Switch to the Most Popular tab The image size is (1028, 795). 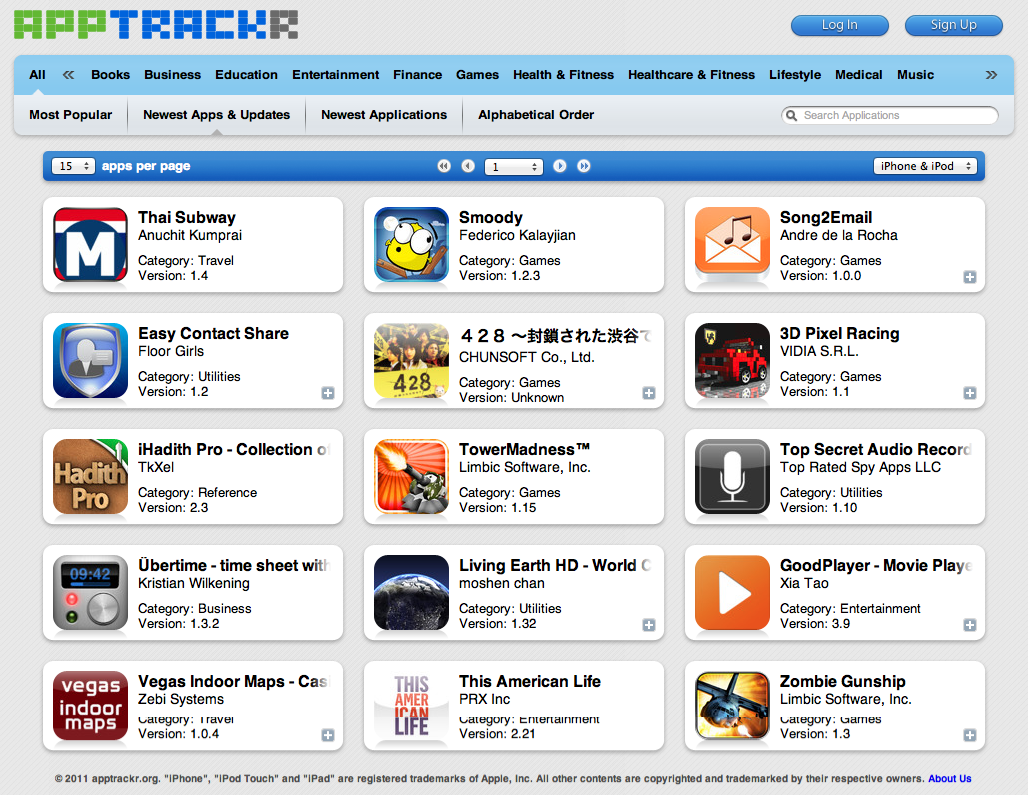click(x=71, y=115)
